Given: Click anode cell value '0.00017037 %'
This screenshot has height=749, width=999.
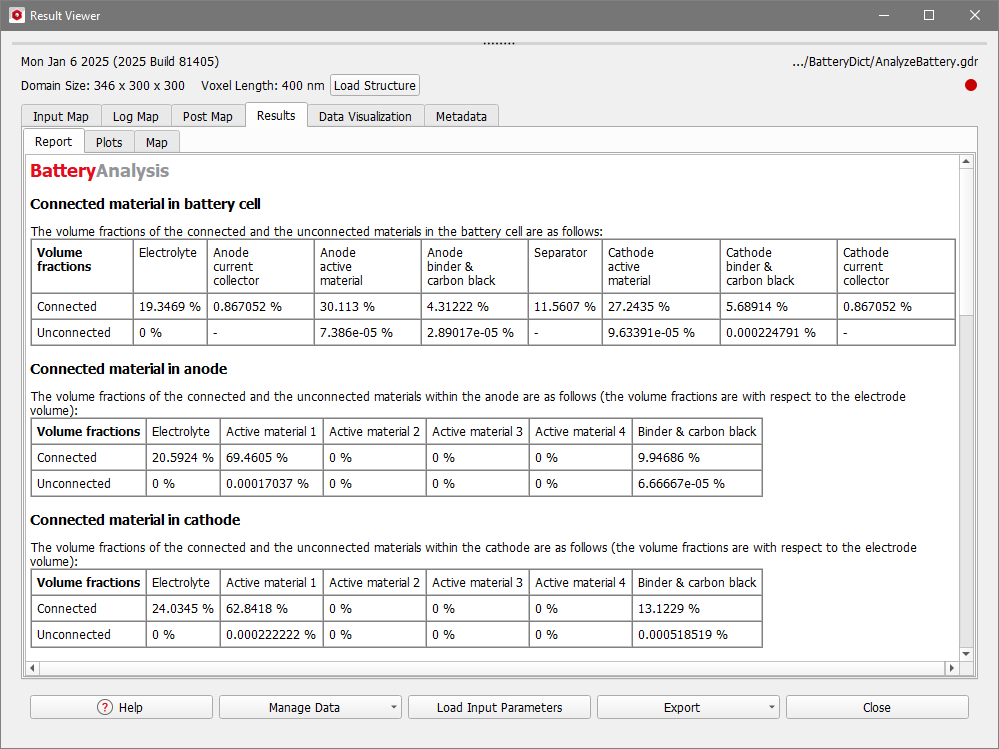Looking at the screenshot, I should click(267, 483).
